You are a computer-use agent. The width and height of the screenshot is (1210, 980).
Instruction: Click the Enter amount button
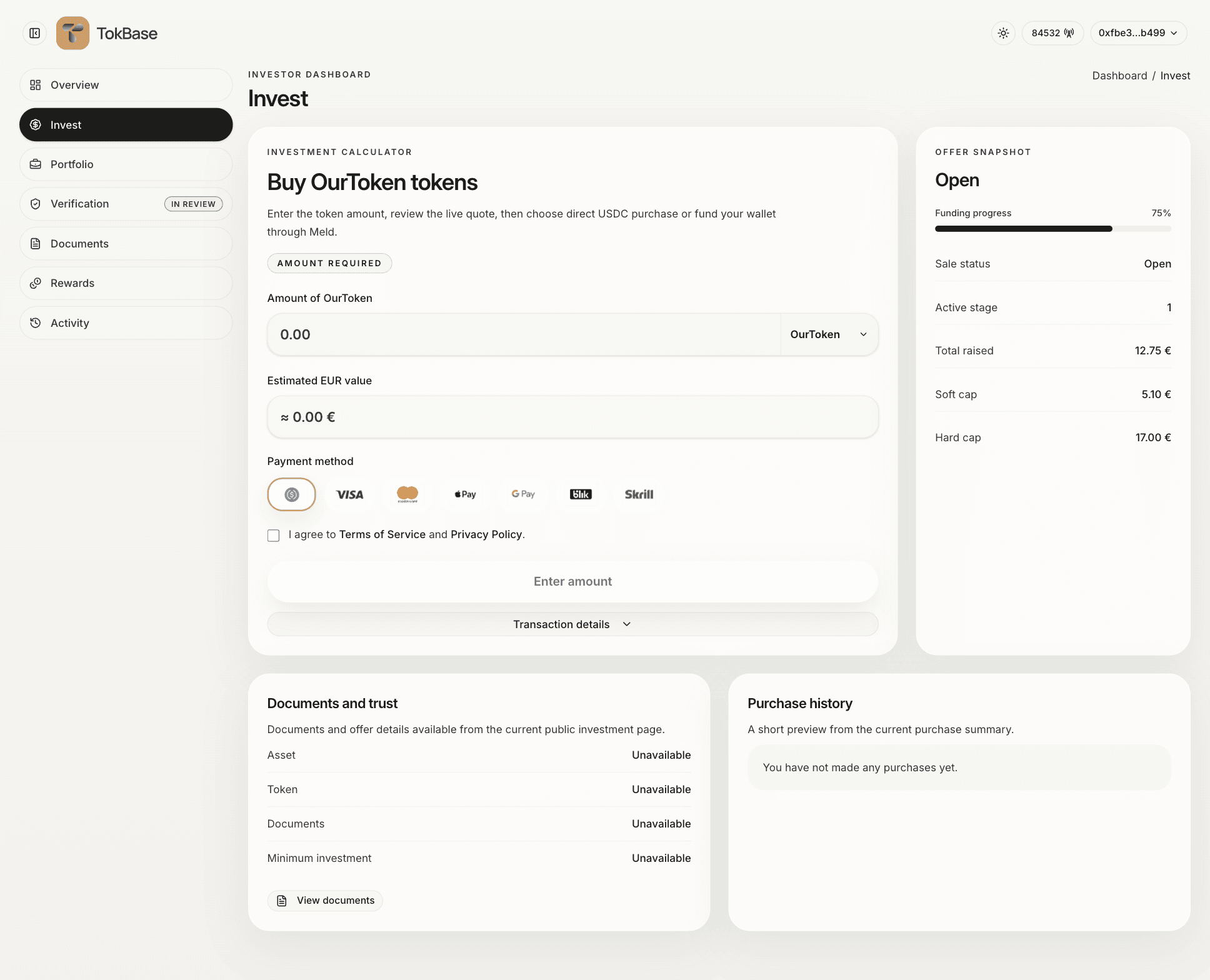(x=572, y=581)
